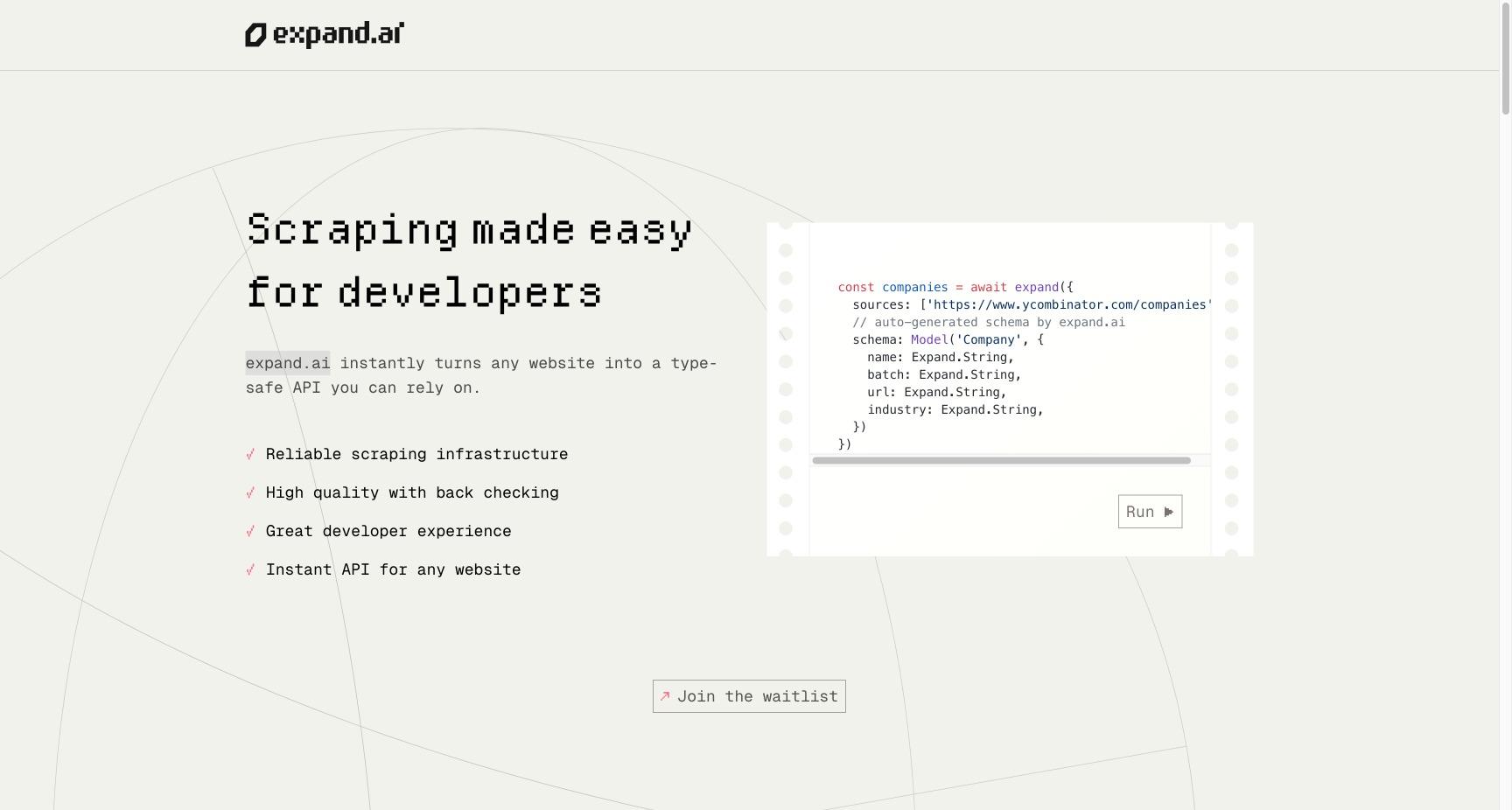Click the horizontal scrollbar beneath the code snippet
1512x810 pixels.
pyautogui.click(x=1002, y=460)
